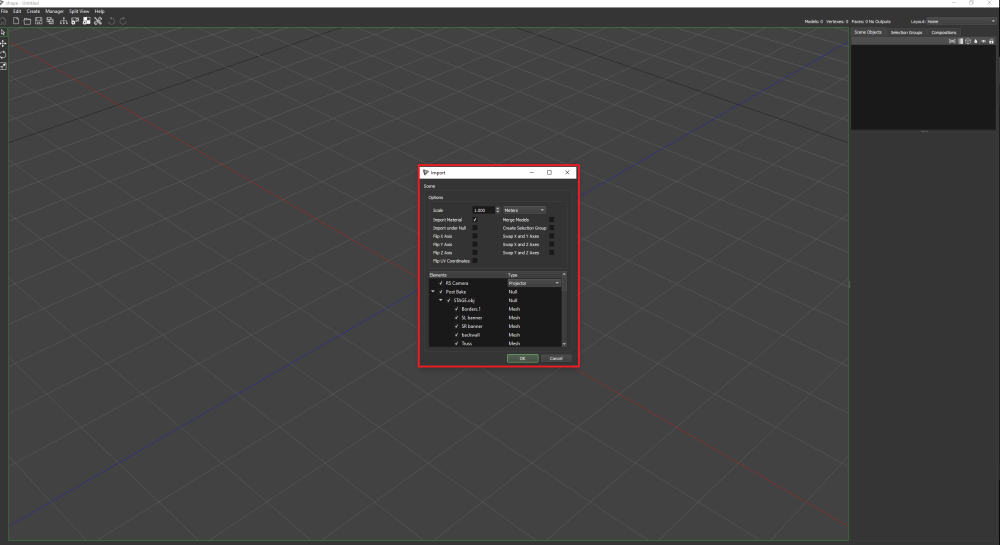1000x545 pixels.
Task: Enable the Flip Y Axis checkbox
Action: [x=474, y=245]
